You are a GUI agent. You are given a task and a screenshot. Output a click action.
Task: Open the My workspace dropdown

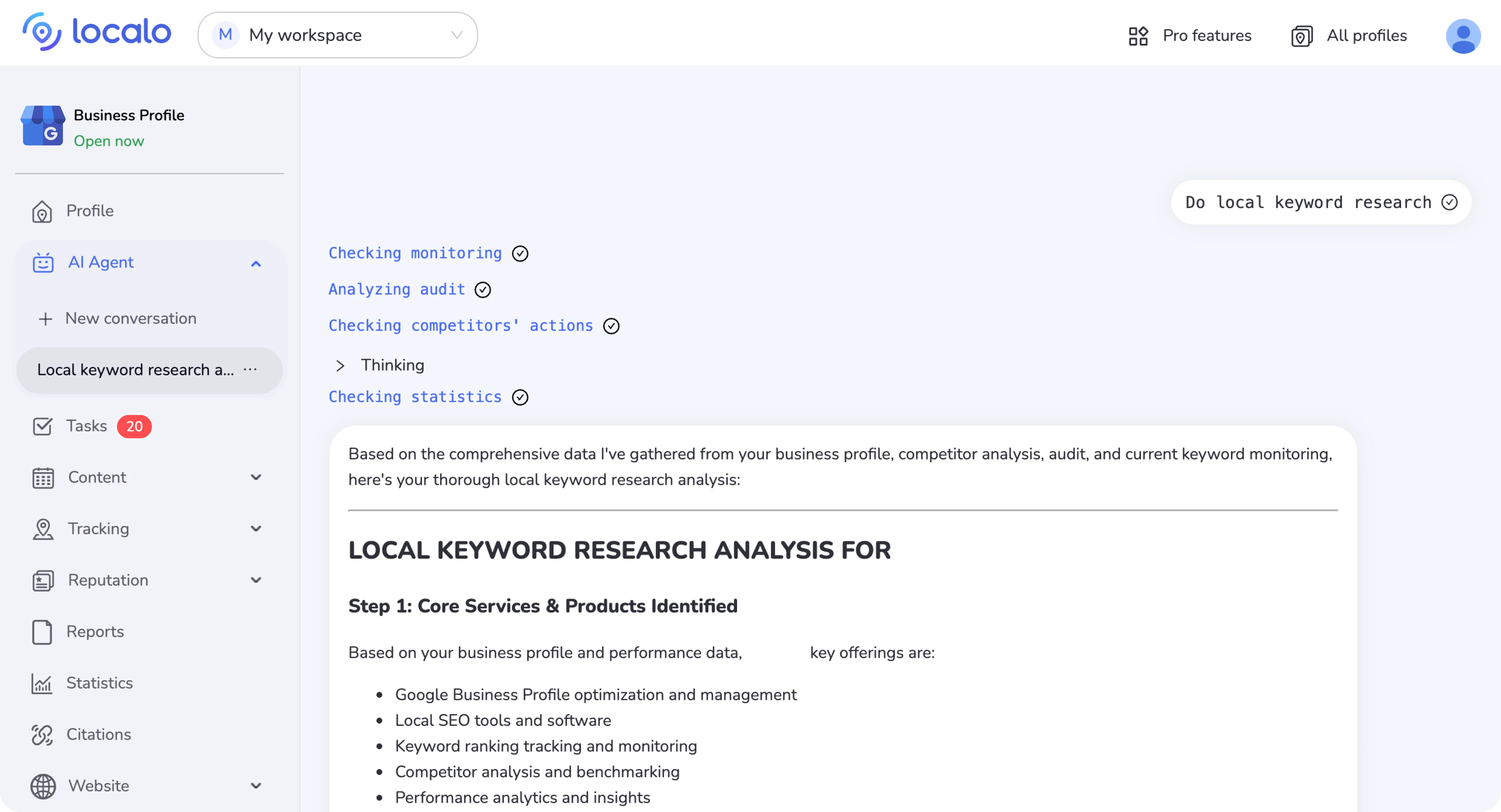coord(338,35)
